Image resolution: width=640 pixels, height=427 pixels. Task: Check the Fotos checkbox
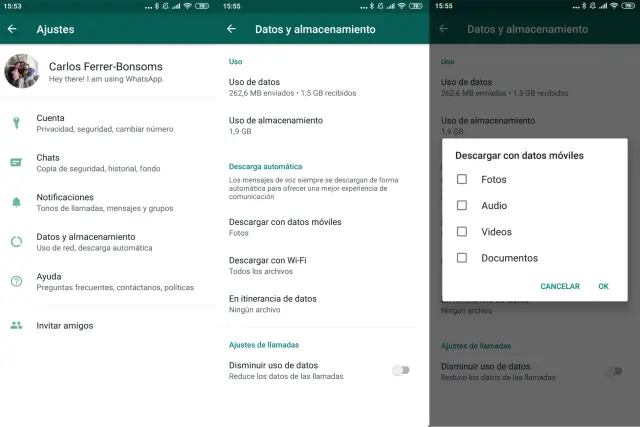pos(461,180)
